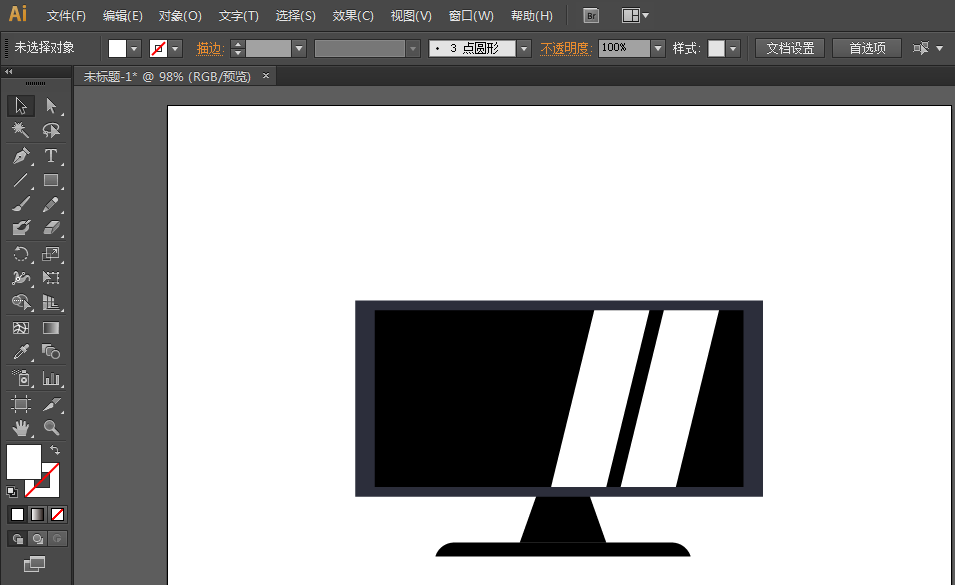955x585 pixels.
Task: Enable Draw Behind mode
Action: click(x=37, y=539)
